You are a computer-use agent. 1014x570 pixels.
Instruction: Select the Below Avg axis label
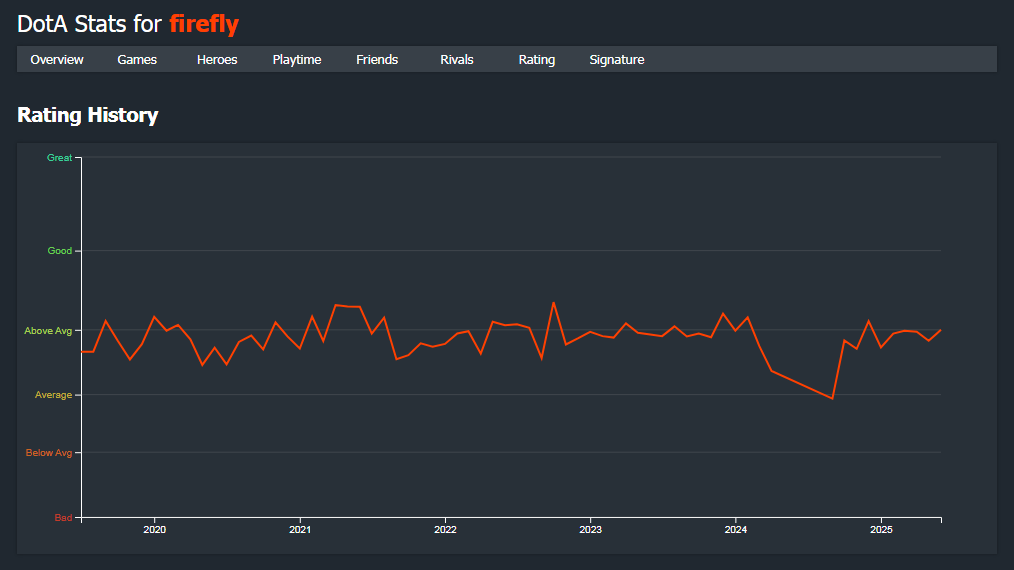click(x=49, y=453)
